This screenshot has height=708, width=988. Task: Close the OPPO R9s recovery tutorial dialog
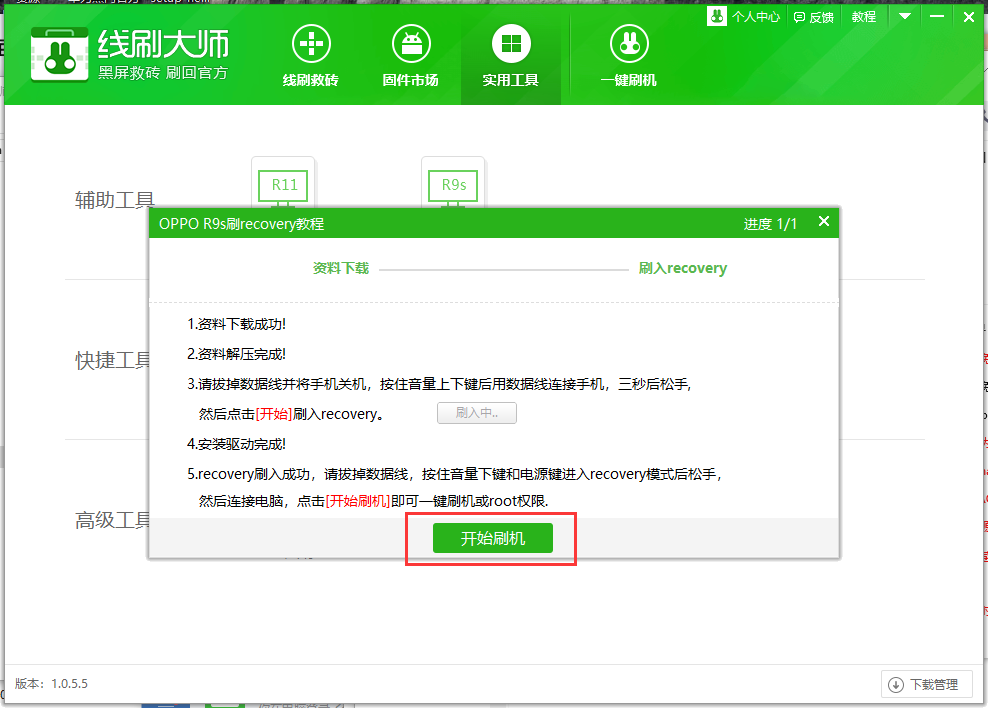point(824,221)
